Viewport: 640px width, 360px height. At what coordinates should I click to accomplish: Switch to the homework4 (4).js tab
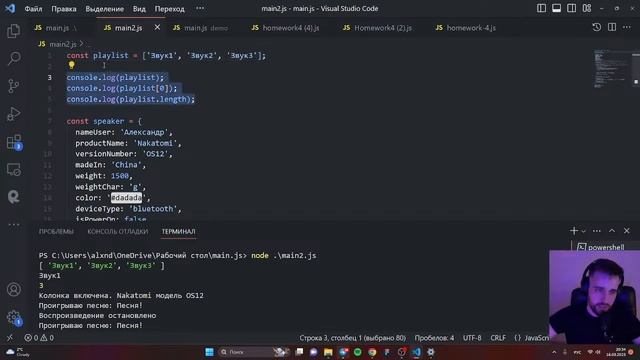click(x=286, y=28)
